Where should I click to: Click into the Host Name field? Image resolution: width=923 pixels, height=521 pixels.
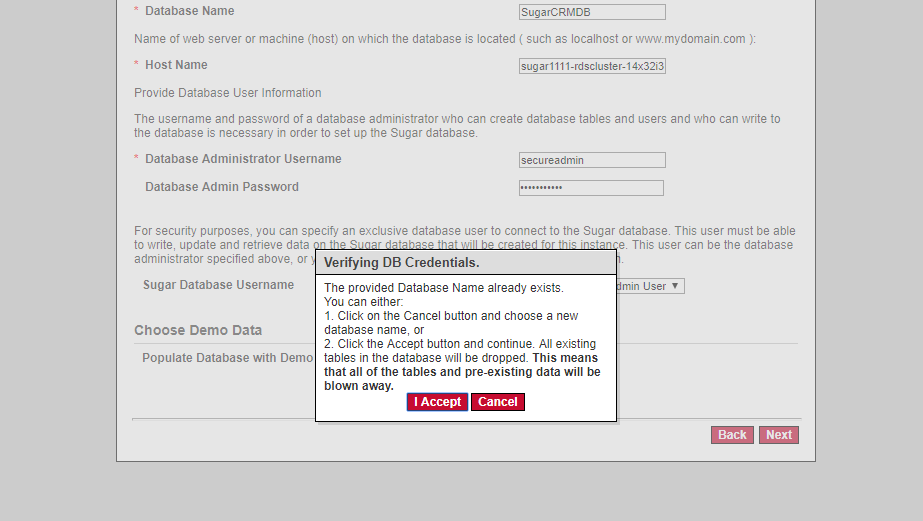(x=592, y=66)
